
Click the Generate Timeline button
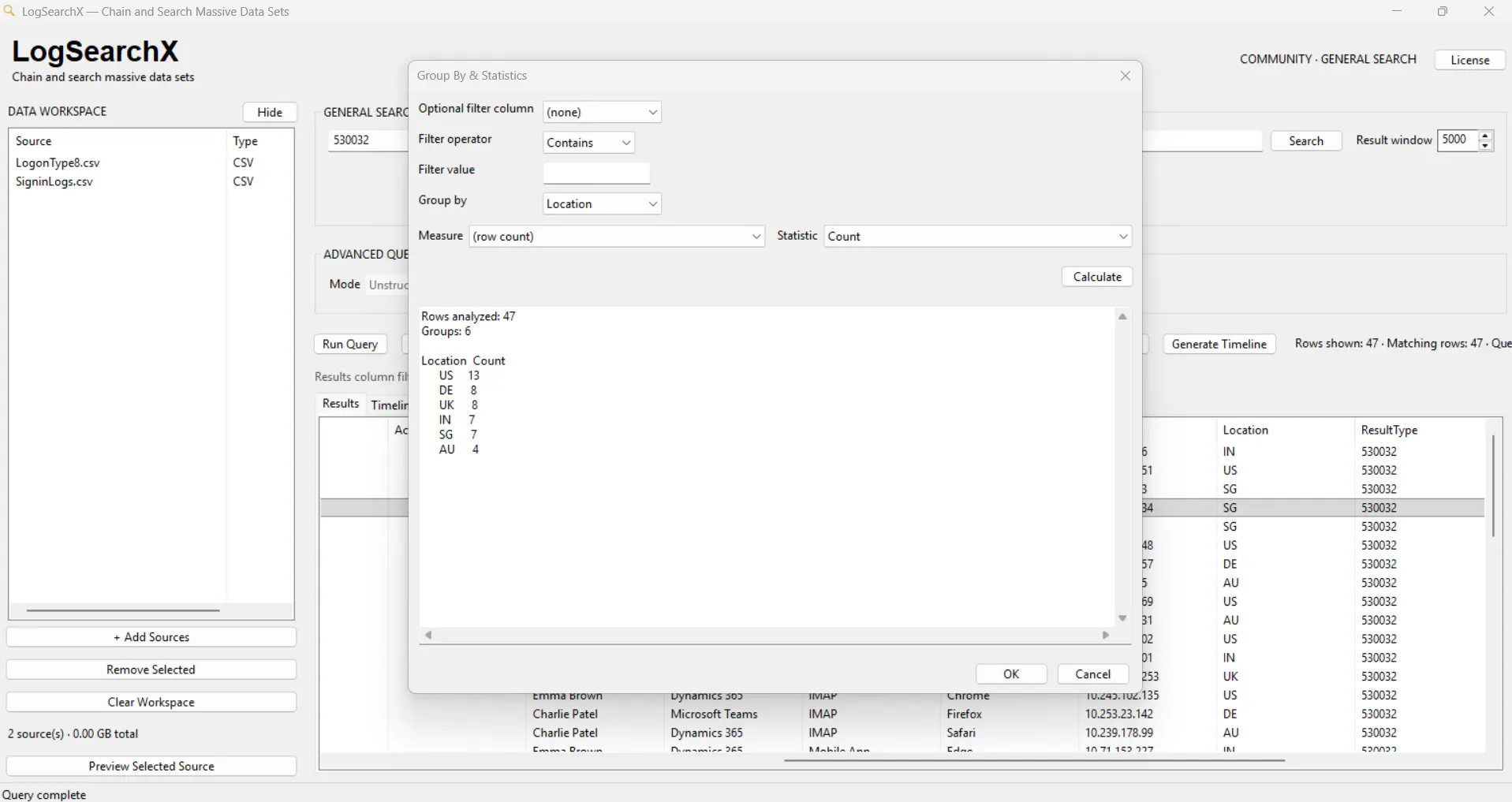(1219, 344)
